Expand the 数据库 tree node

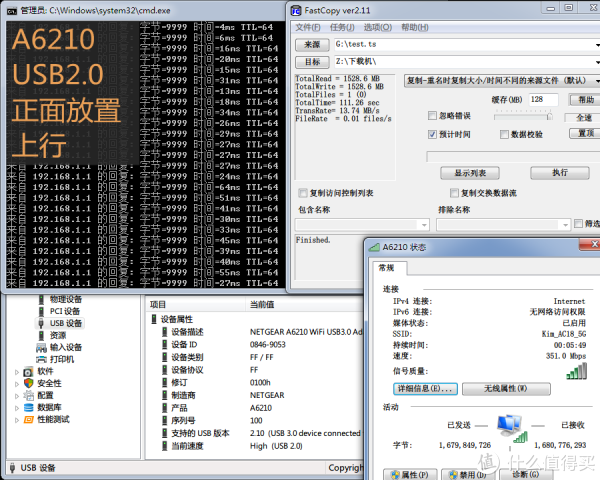(16, 408)
